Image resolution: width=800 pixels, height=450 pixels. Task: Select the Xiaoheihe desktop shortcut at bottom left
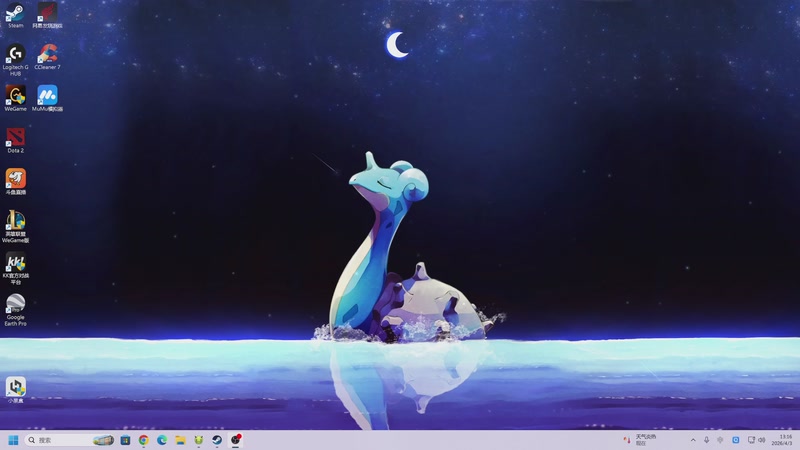(x=15, y=390)
